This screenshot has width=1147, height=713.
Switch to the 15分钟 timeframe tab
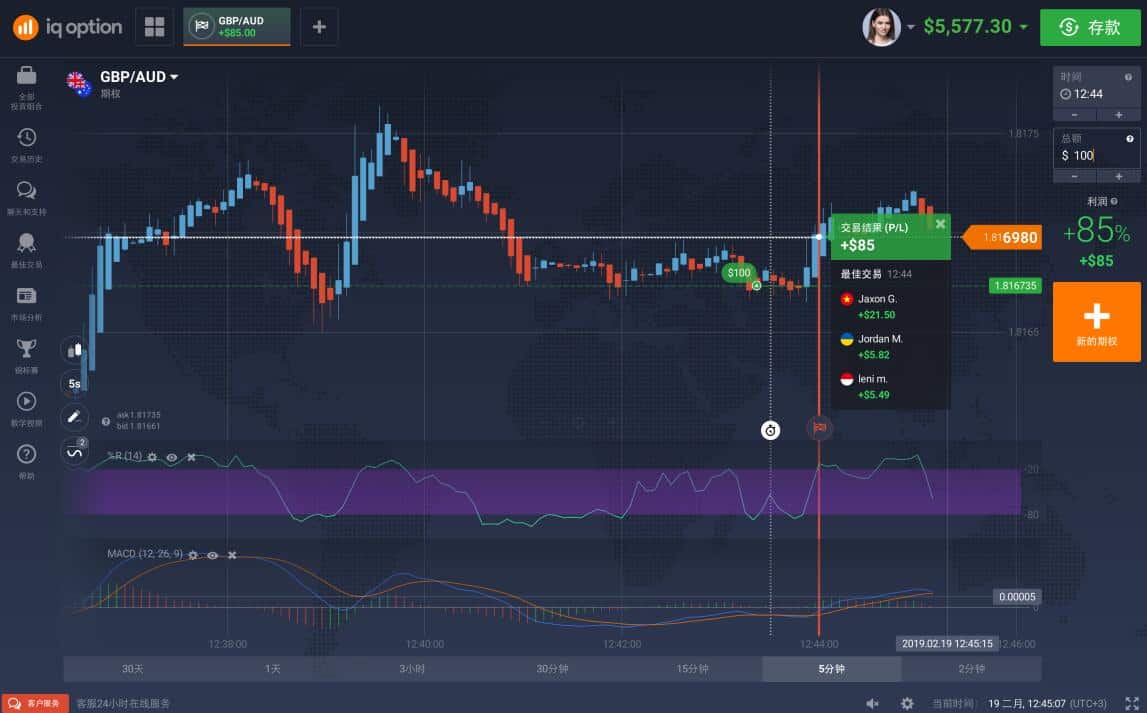coord(690,669)
